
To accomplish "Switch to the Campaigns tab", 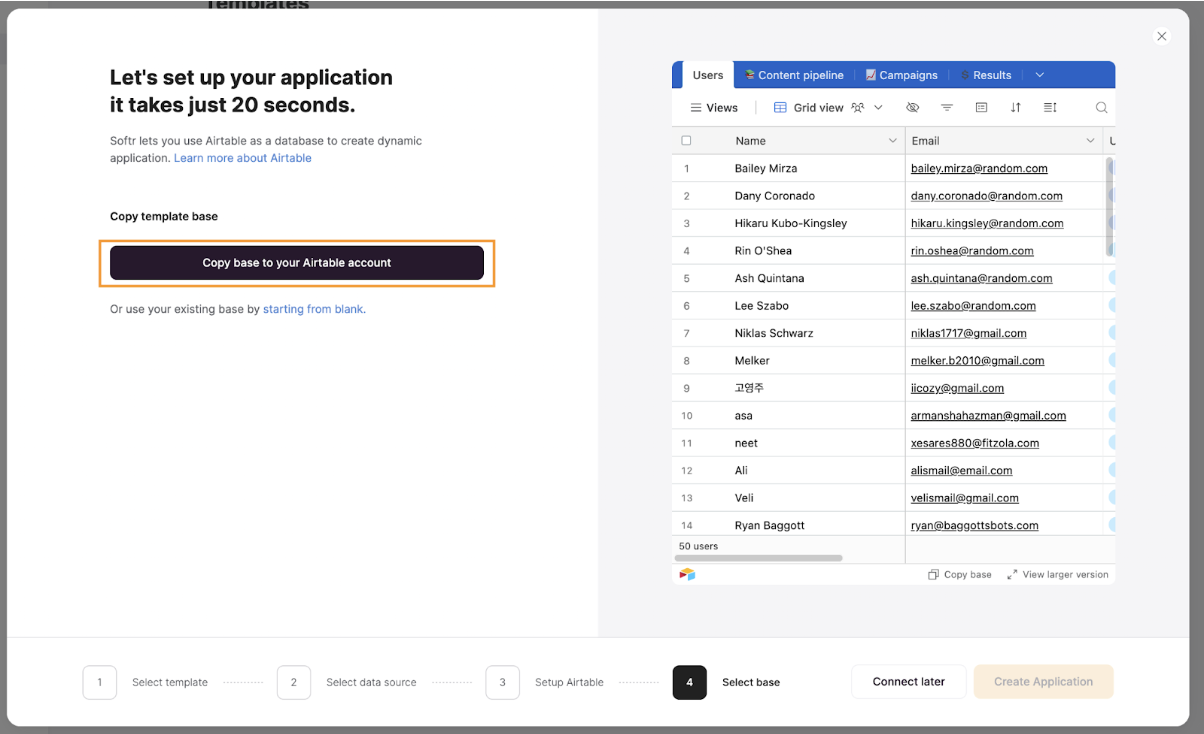I will tap(901, 75).
